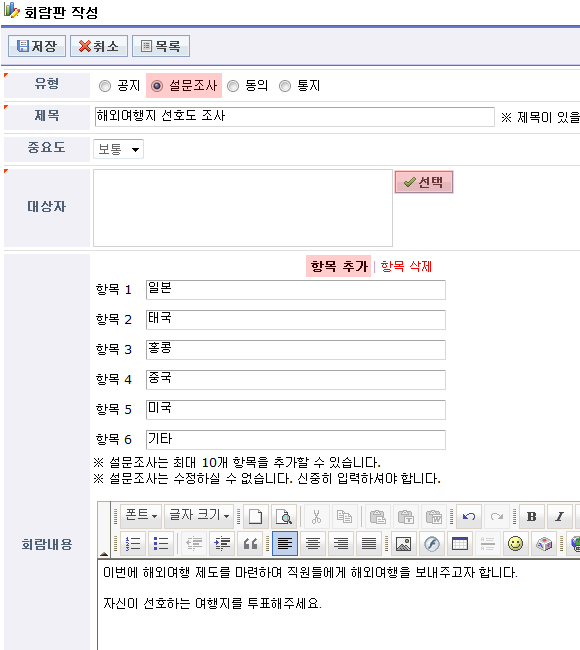The image size is (580, 650).
Task: Click the 항목 삭제 link
Action: [x=406, y=266]
